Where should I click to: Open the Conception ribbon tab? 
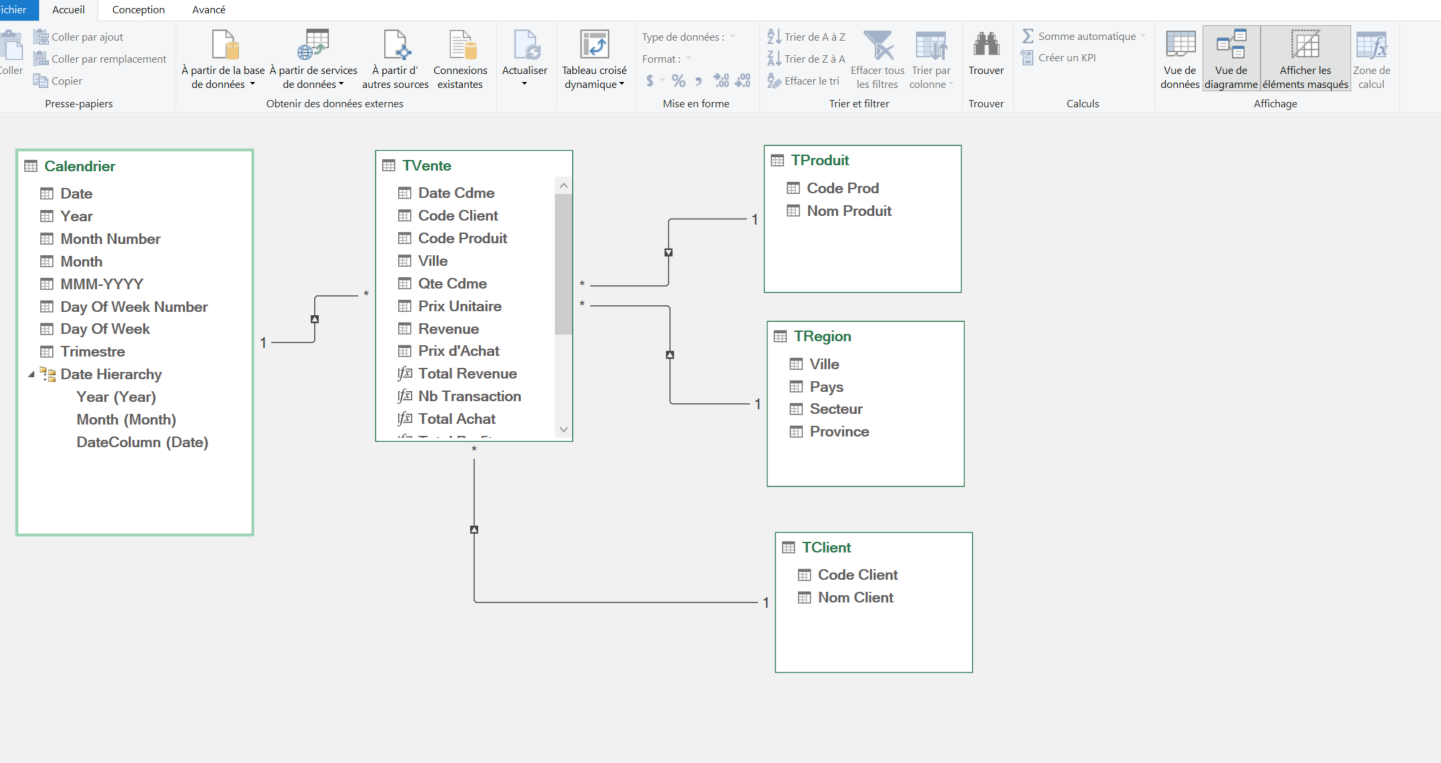139,10
